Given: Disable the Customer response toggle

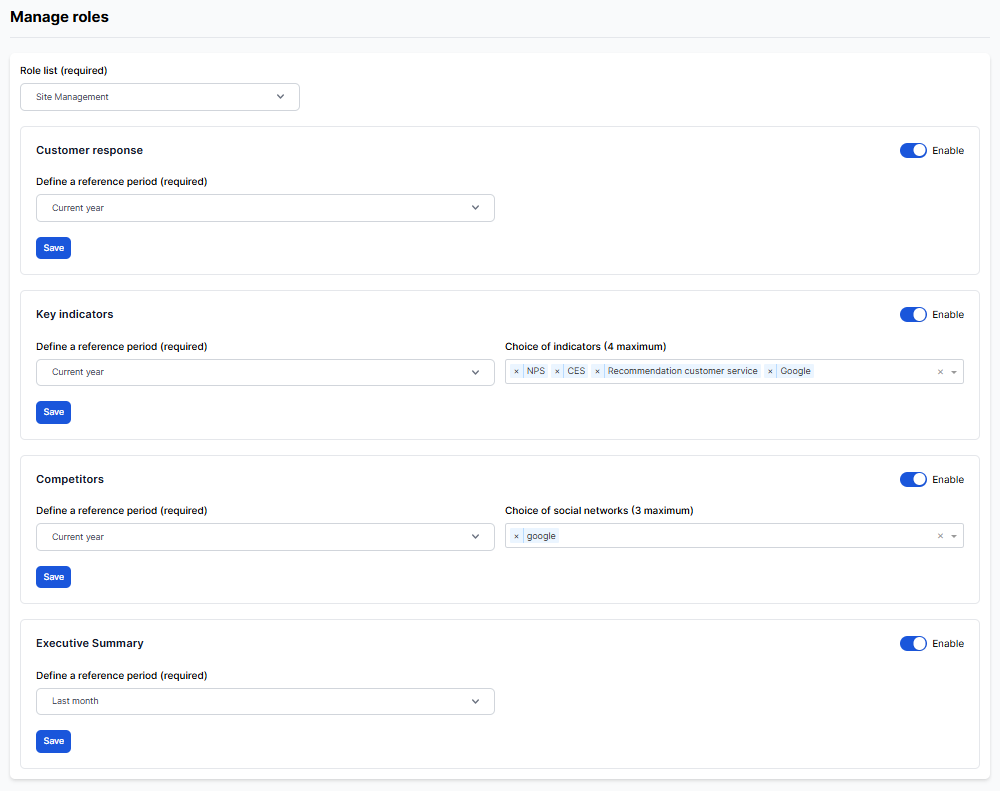Looking at the screenshot, I should coord(913,150).
